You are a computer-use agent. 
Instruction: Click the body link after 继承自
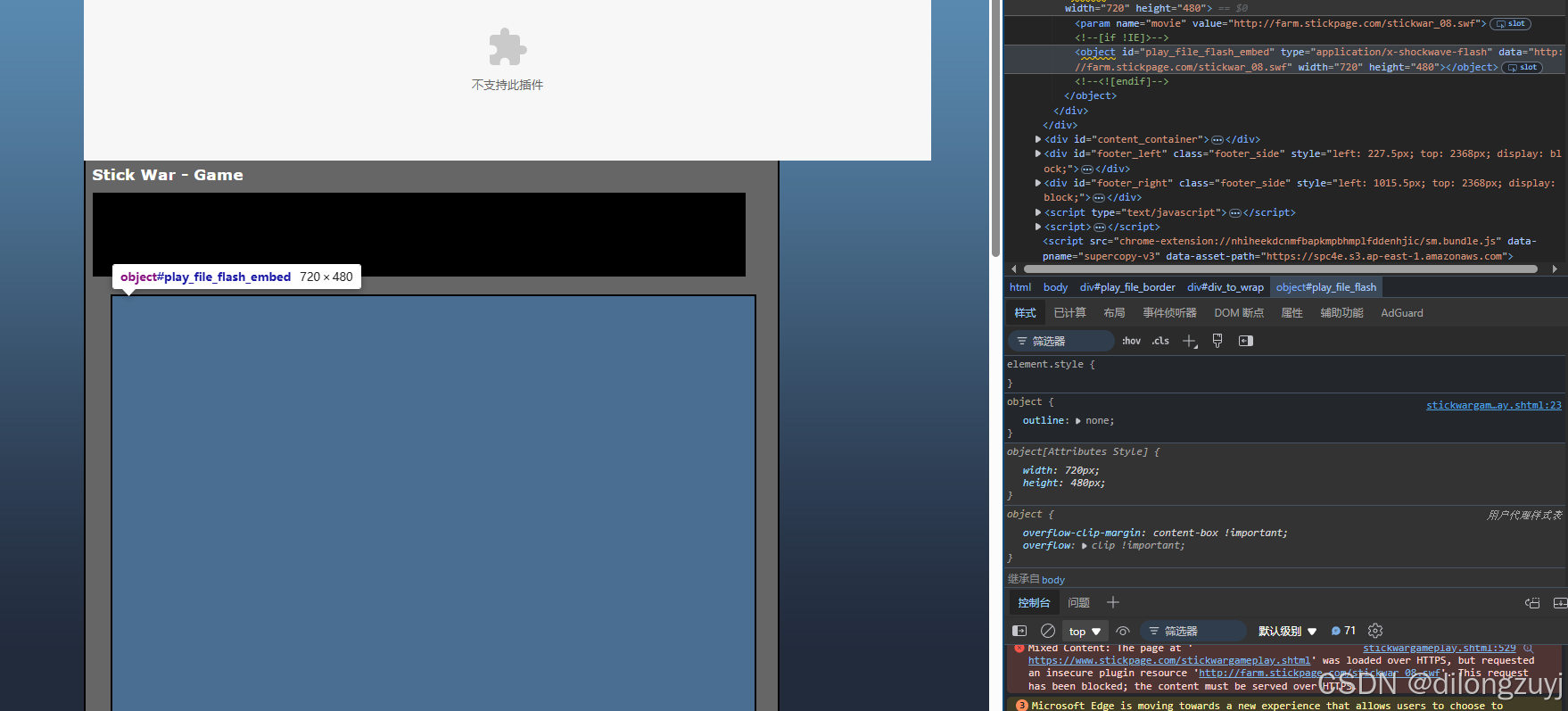tap(1053, 580)
